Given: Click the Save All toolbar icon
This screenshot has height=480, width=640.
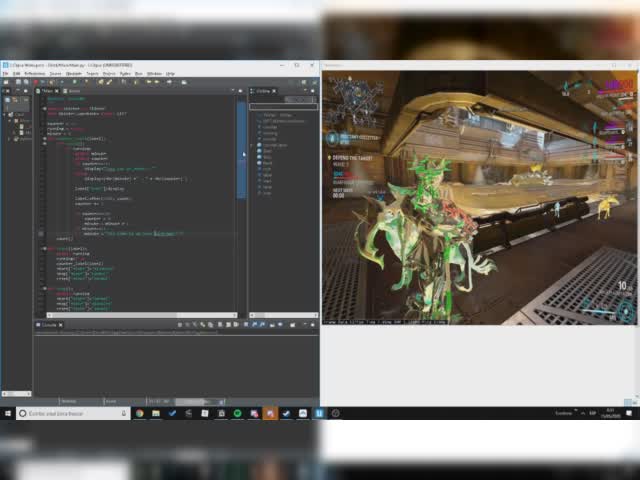Looking at the screenshot, I should coord(26,82).
